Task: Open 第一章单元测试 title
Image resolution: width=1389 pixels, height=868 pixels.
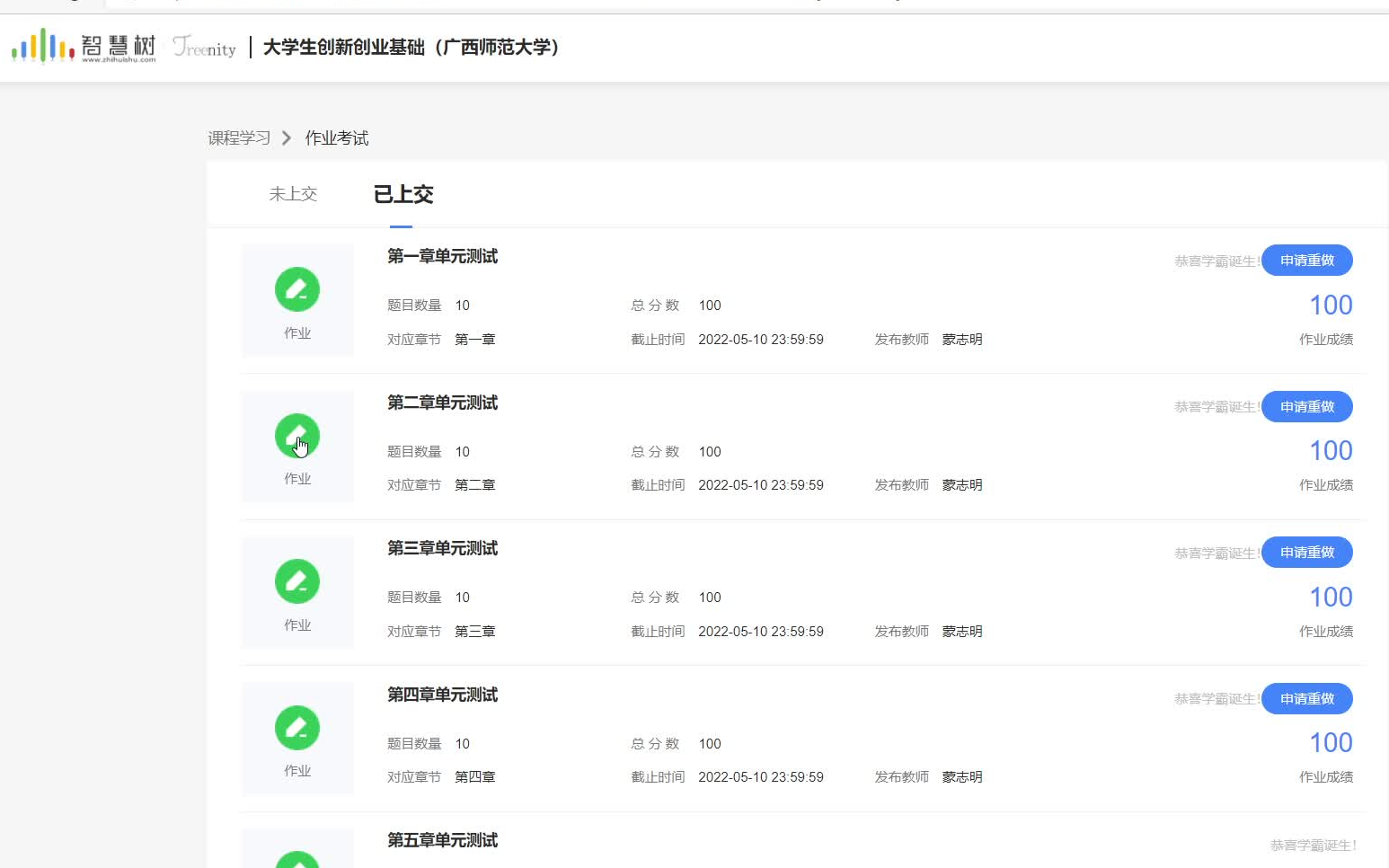Action: click(442, 256)
